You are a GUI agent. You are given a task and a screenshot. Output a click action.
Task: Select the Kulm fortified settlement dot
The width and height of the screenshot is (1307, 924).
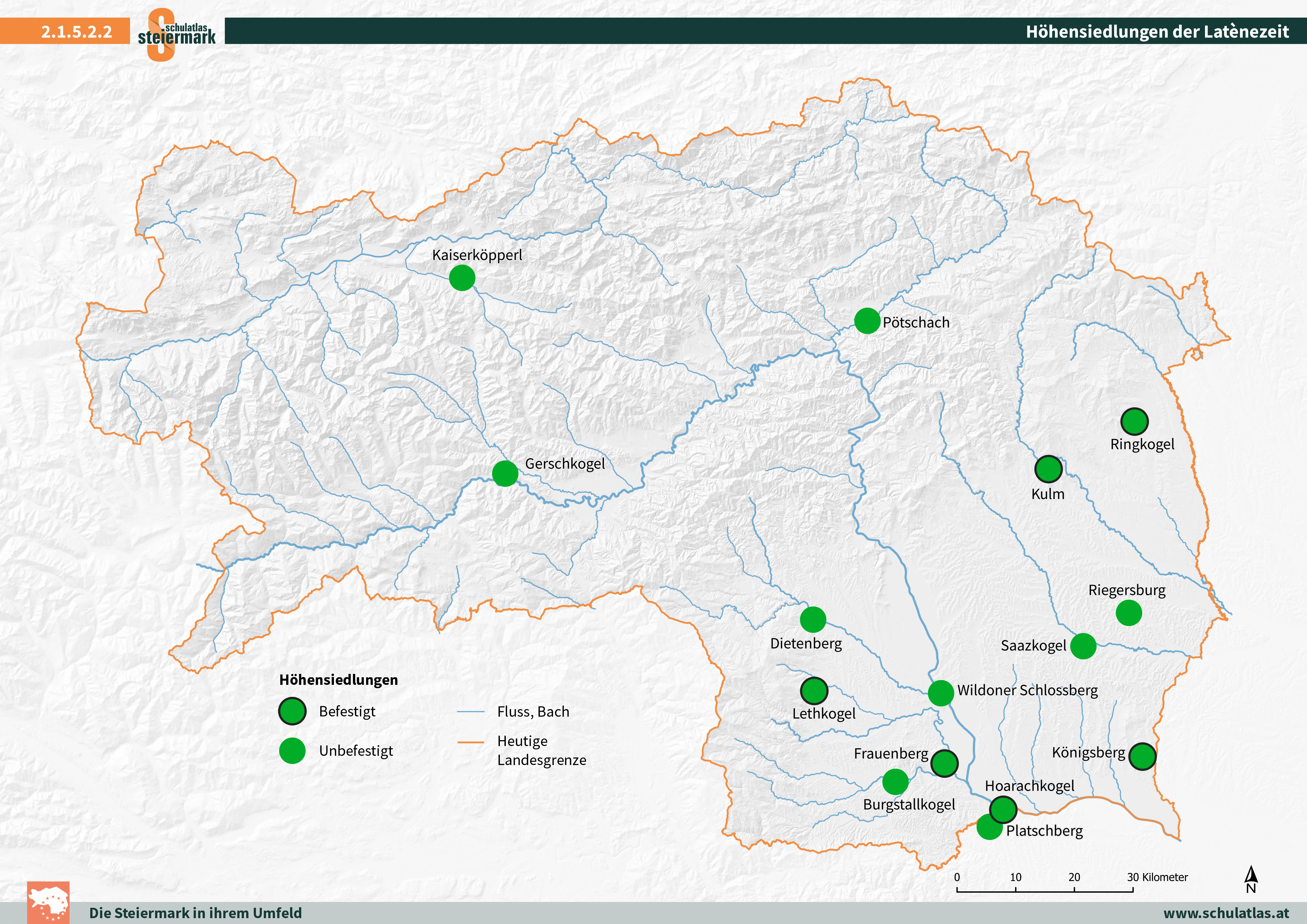point(1048,469)
